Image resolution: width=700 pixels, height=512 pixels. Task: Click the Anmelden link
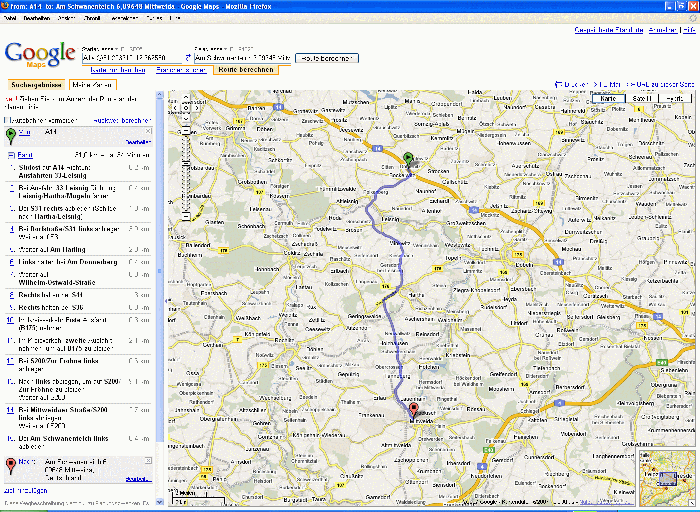(x=662, y=30)
